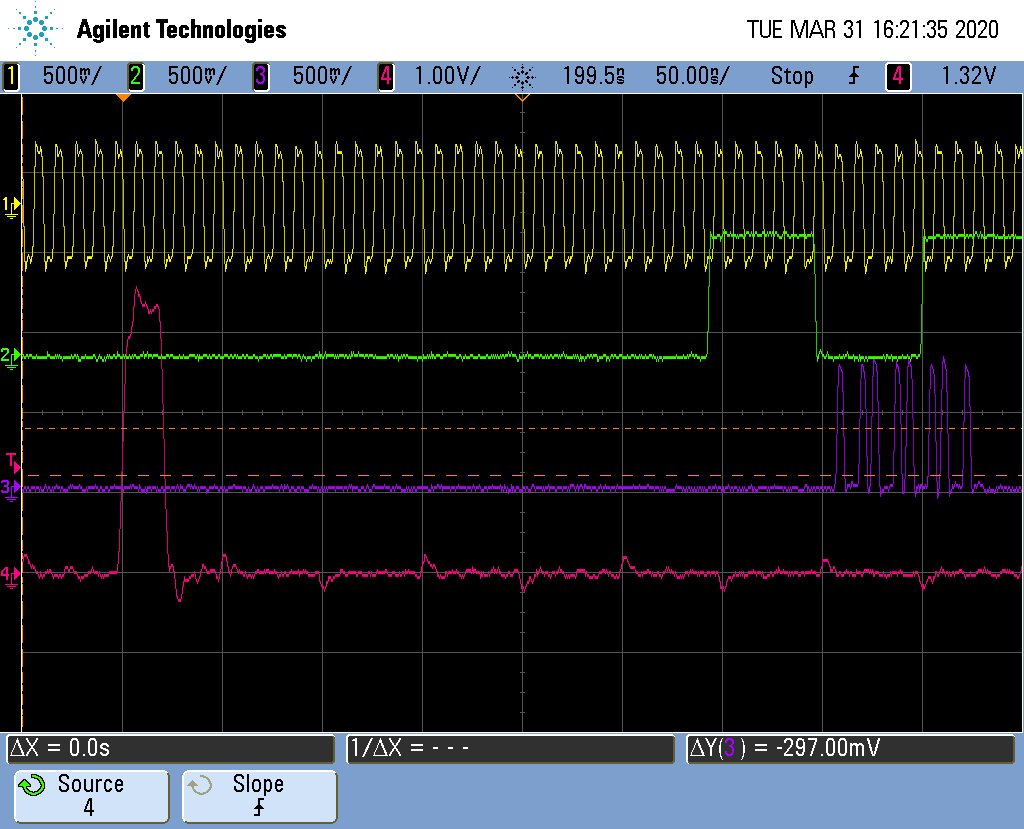Click the 50.00ns/ timebase value
Image resolution: width=1024 pixels, height=829 pixels.
[x=692, y=76]
